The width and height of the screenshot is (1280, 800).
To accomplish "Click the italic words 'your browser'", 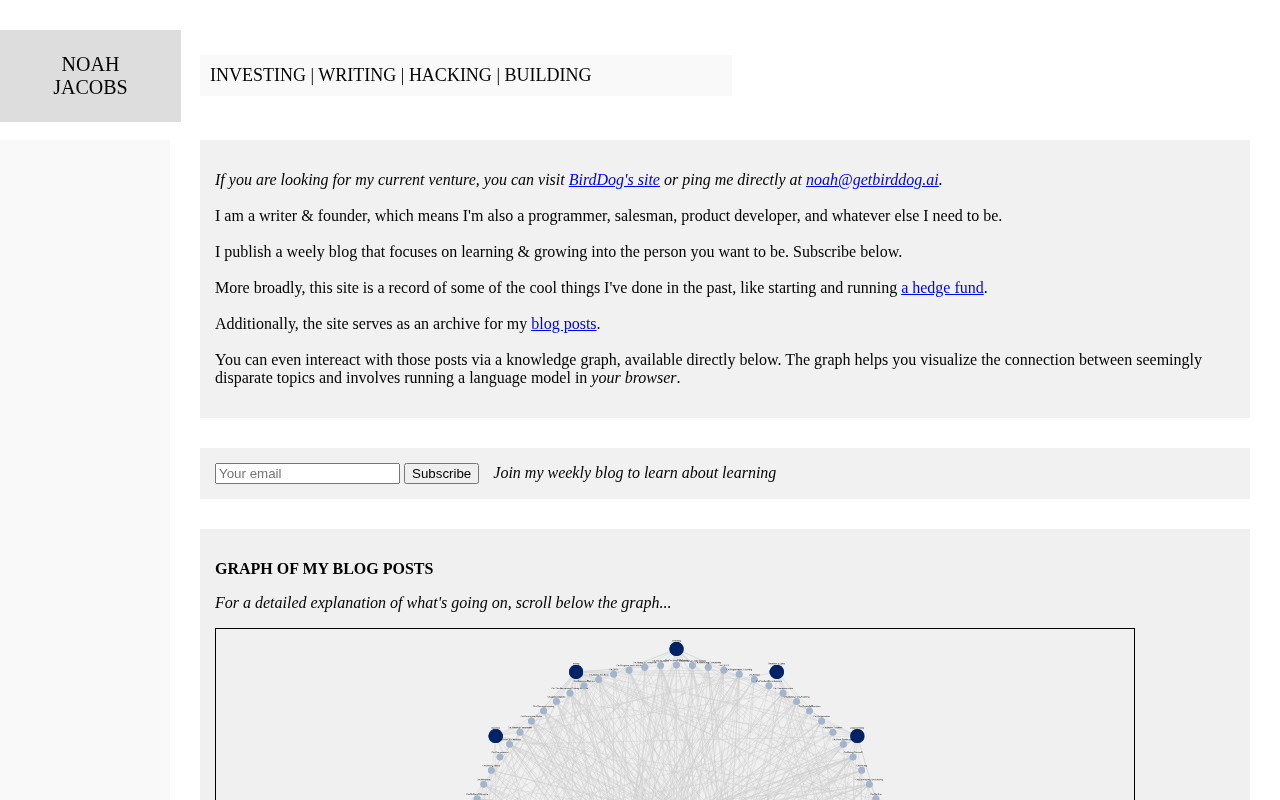I will pos(634,378).
